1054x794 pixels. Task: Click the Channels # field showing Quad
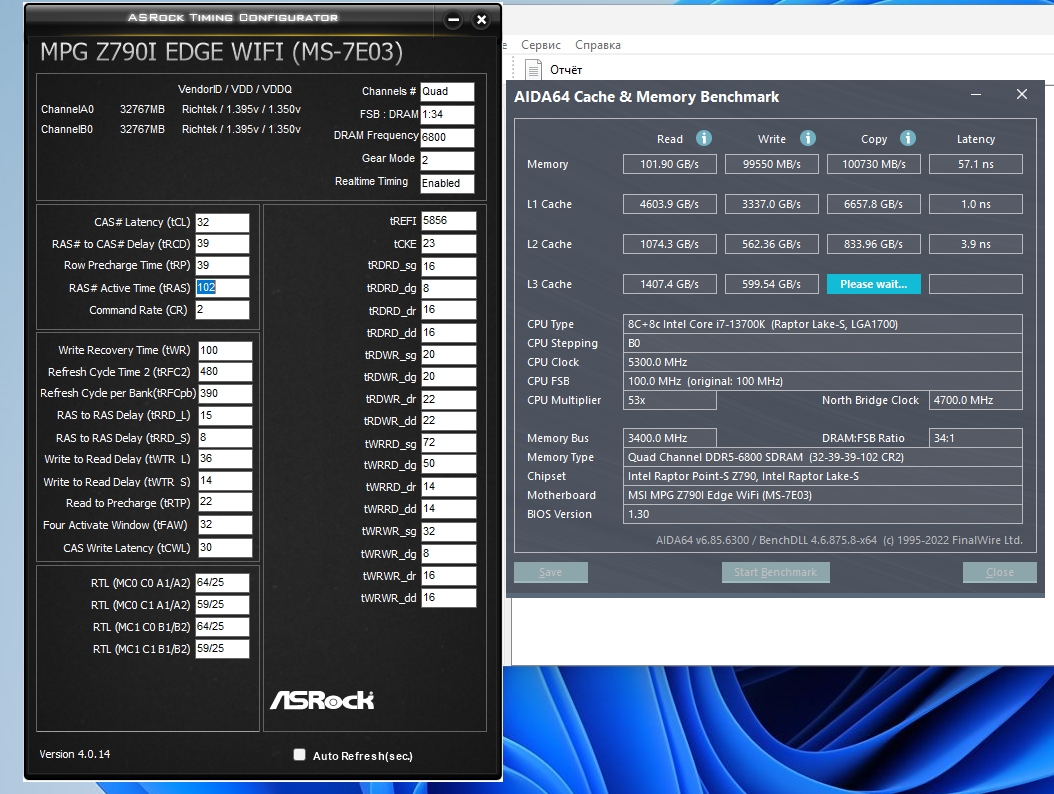pyautogui.click(x=447, y=91)
